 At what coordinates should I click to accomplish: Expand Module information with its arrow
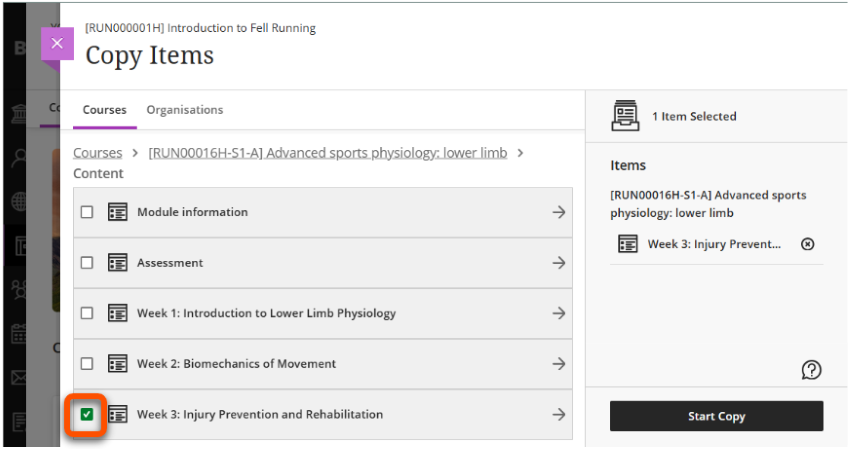[x=559, y=212]
